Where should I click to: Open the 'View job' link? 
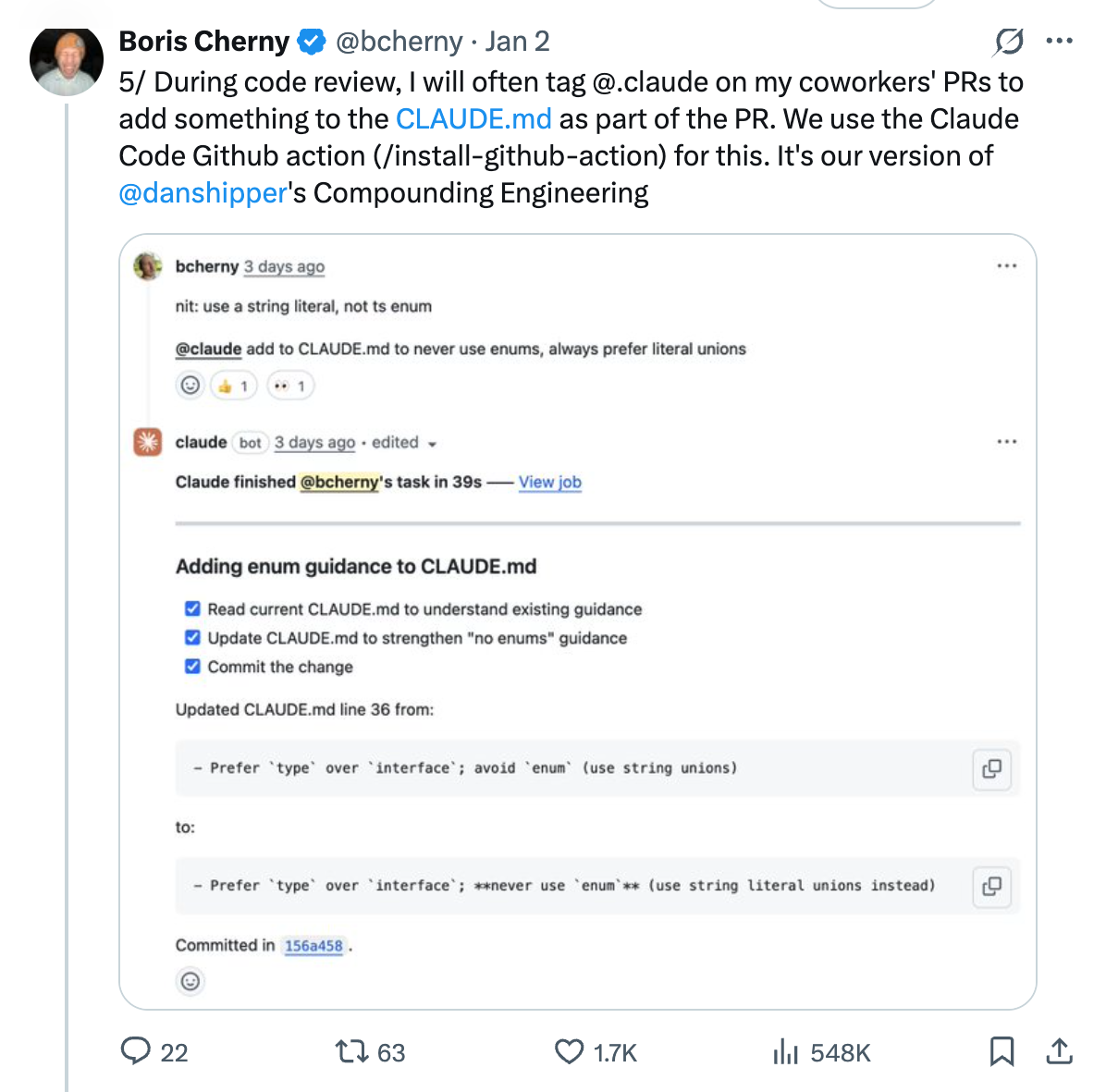pyautogui.click(x=549, y=482)
